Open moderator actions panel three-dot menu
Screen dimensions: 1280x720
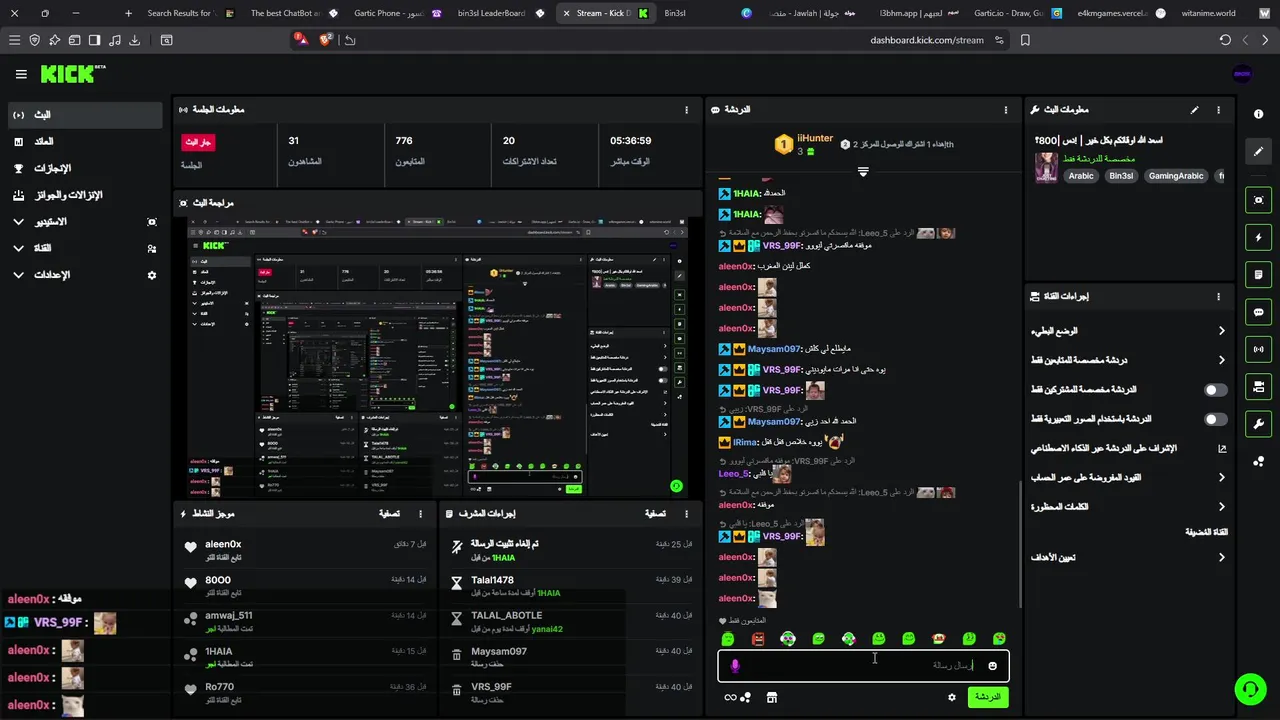pos(686,514)
